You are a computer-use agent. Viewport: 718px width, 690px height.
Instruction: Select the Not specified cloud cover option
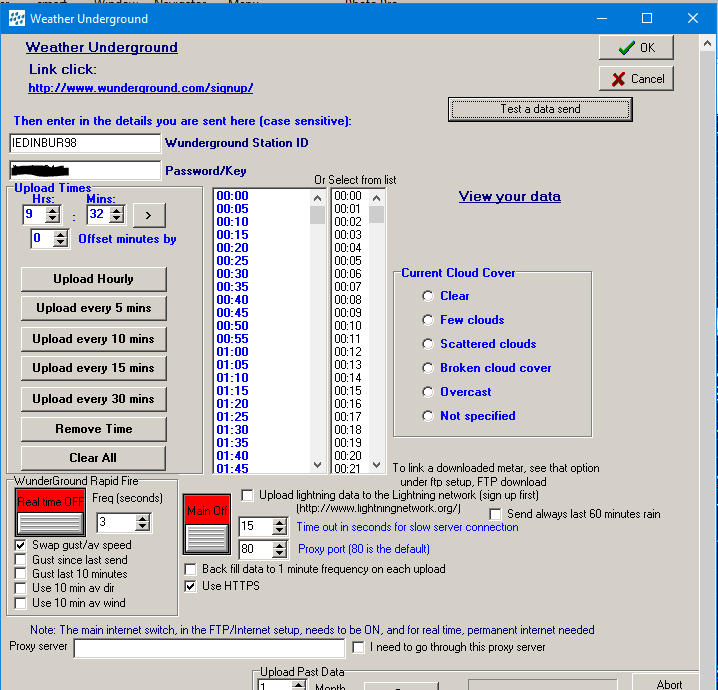pyautogui.click(x=428, y=416)
